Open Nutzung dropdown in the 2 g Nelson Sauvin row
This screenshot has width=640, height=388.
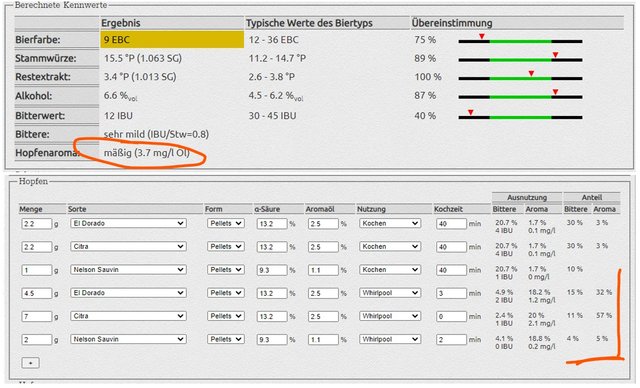[390, 339]
